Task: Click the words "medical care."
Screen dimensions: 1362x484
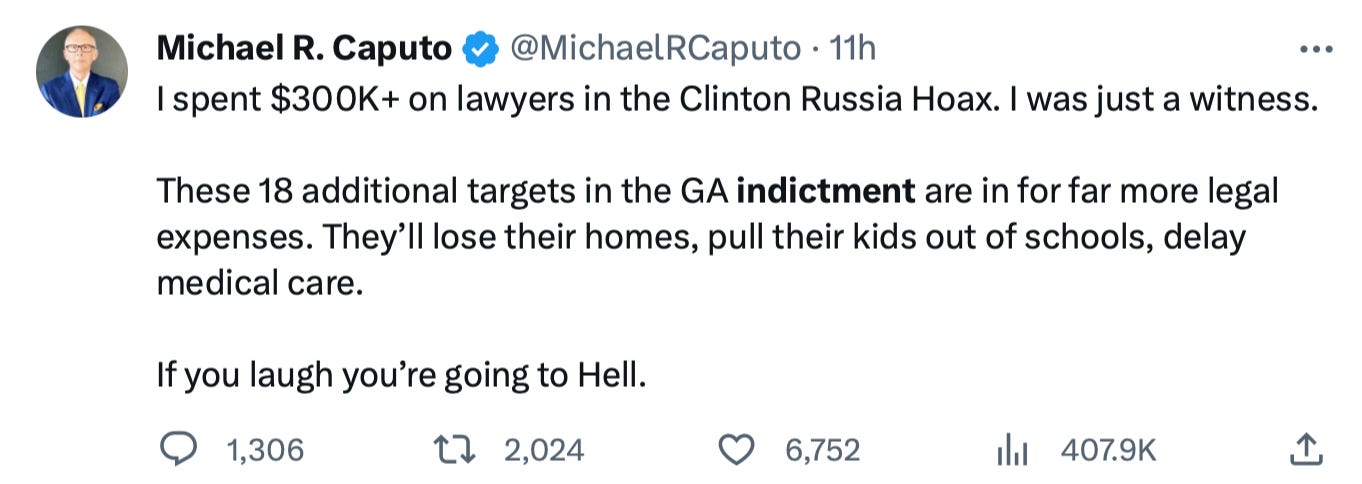Action: pyautogui.click(x=256, y=283)
